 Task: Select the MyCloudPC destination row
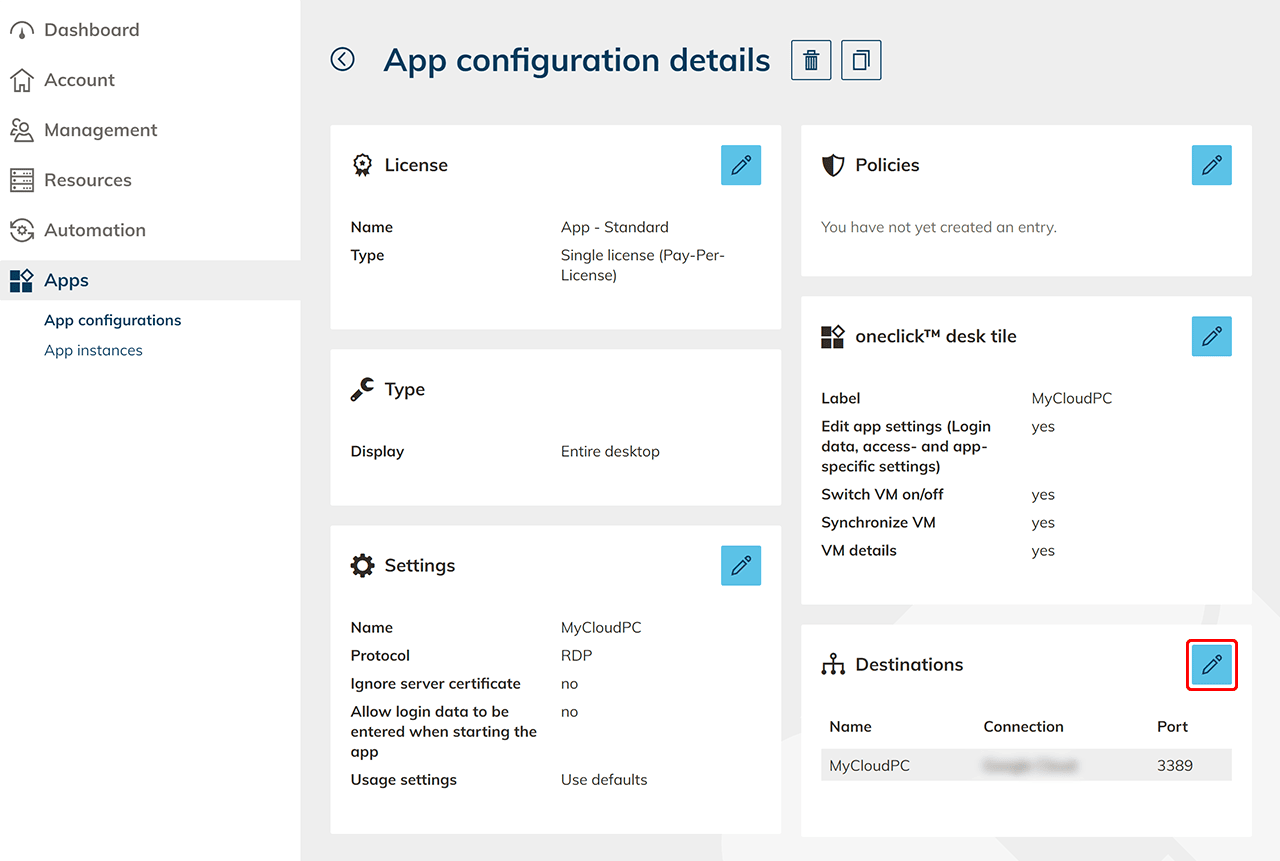pos(1026,766)
